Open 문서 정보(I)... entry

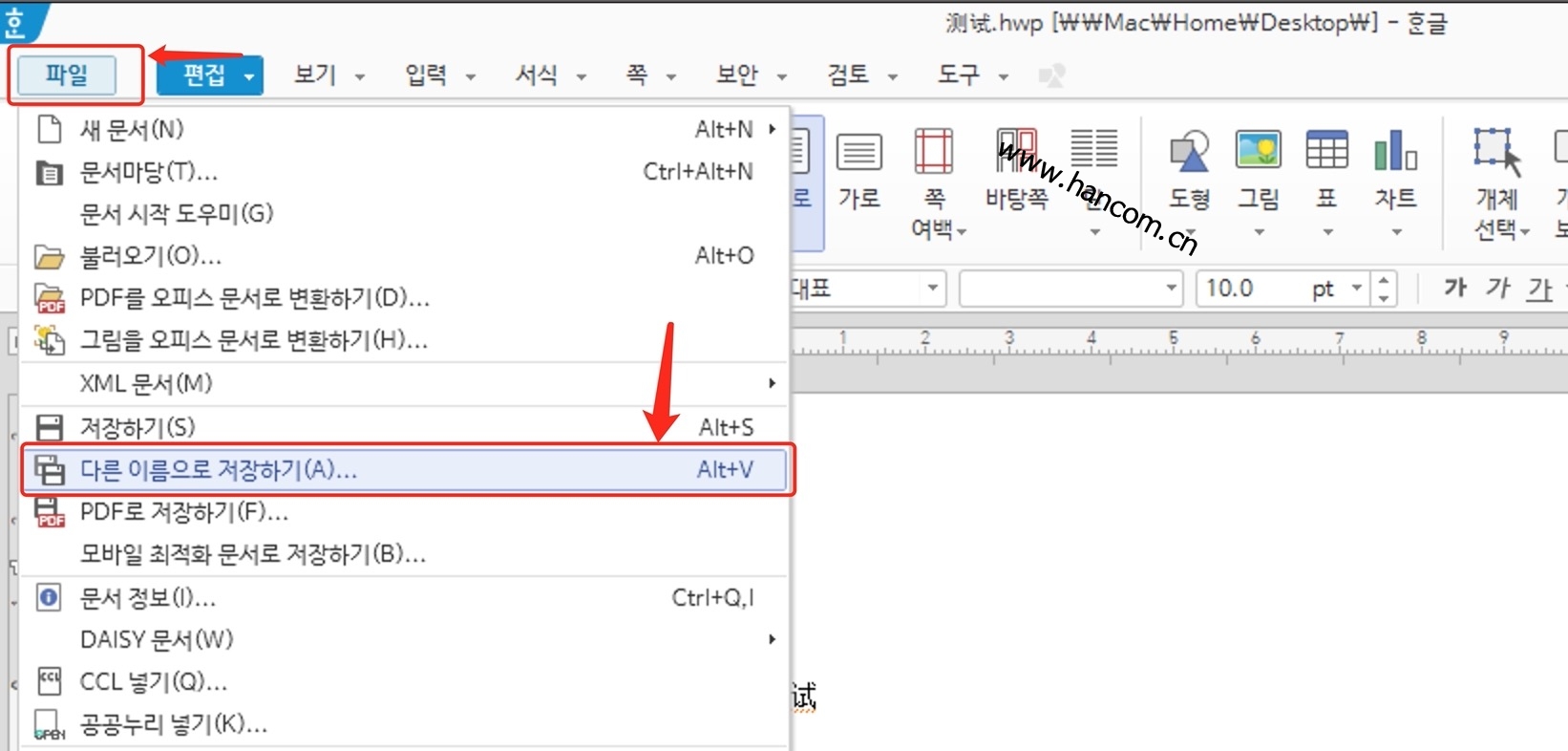point(404,598)
